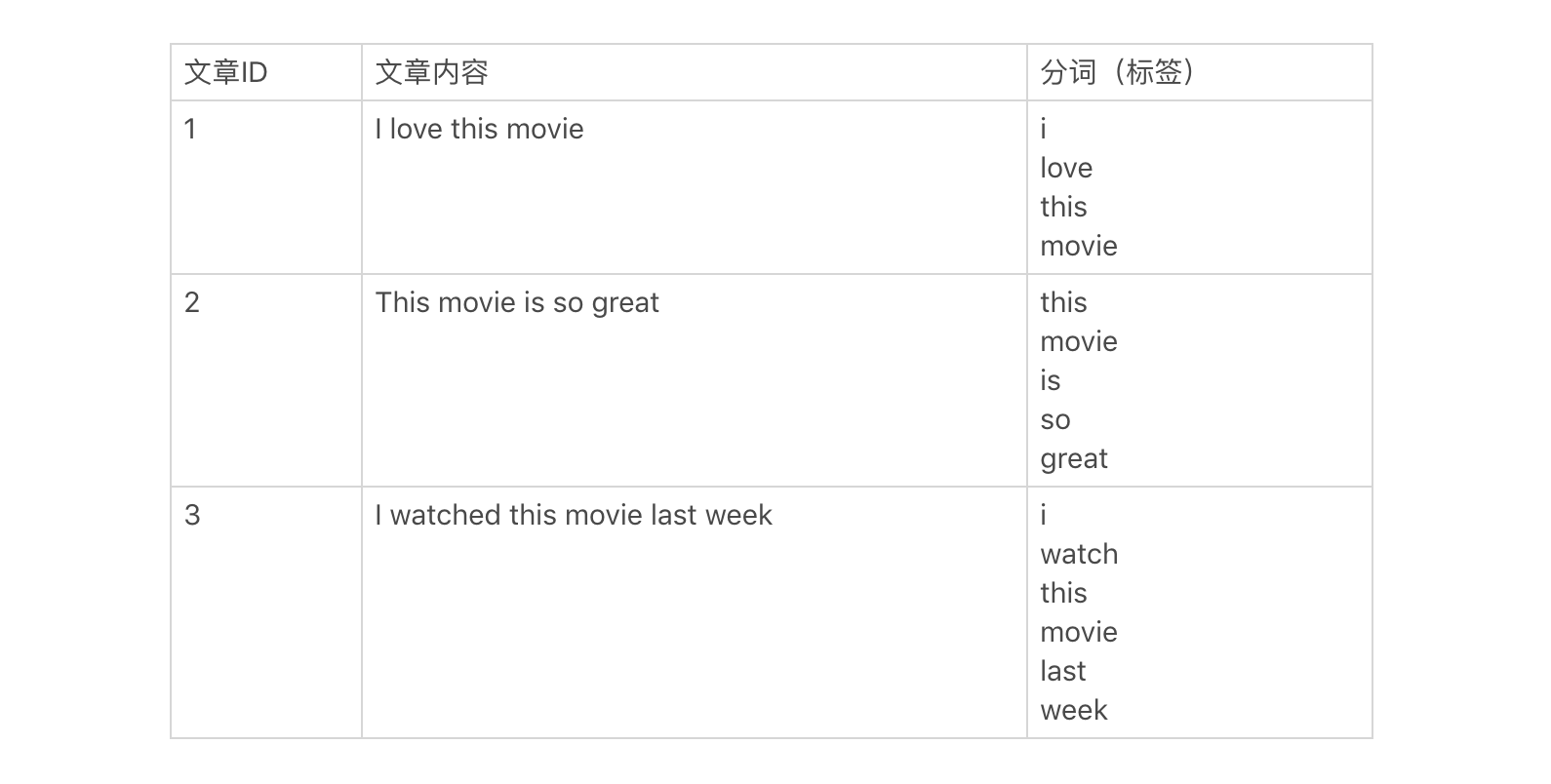This screenshot has height=784, width=1551.
Task: Click the token "great" in the tags column
Action: pos(1074,458)
